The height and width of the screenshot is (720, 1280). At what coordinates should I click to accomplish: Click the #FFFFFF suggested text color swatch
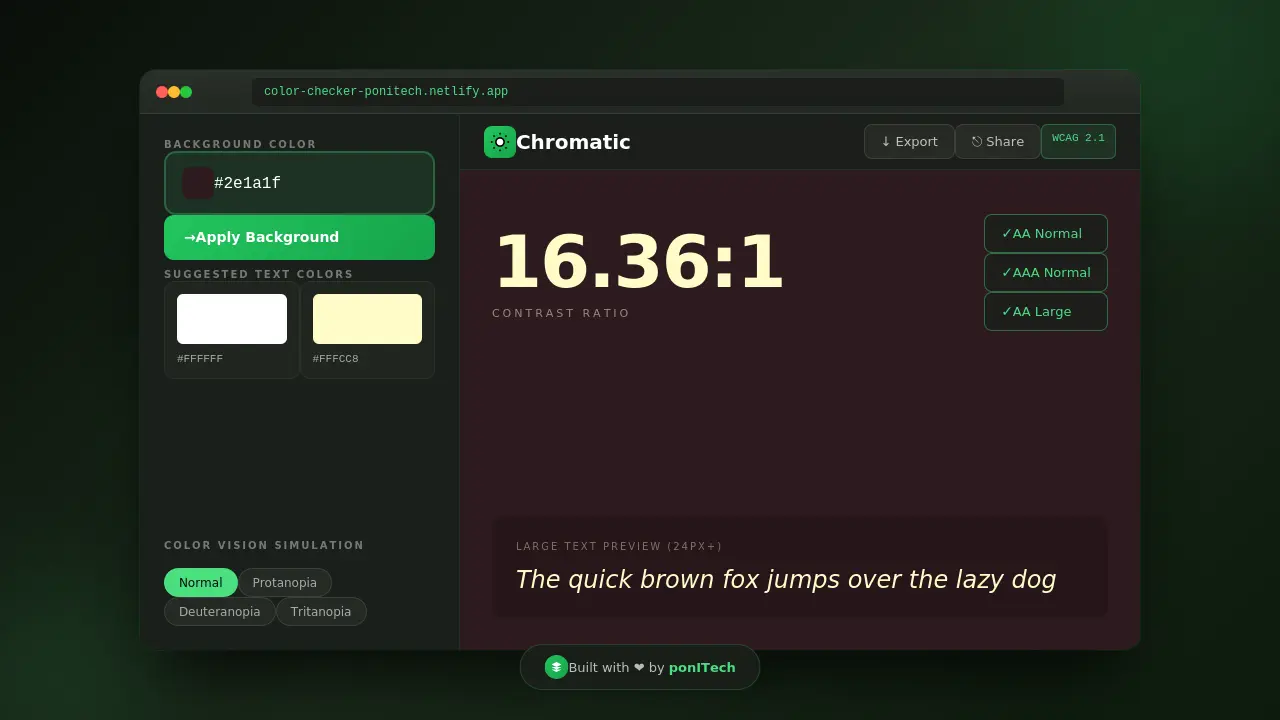click(231, 318)
